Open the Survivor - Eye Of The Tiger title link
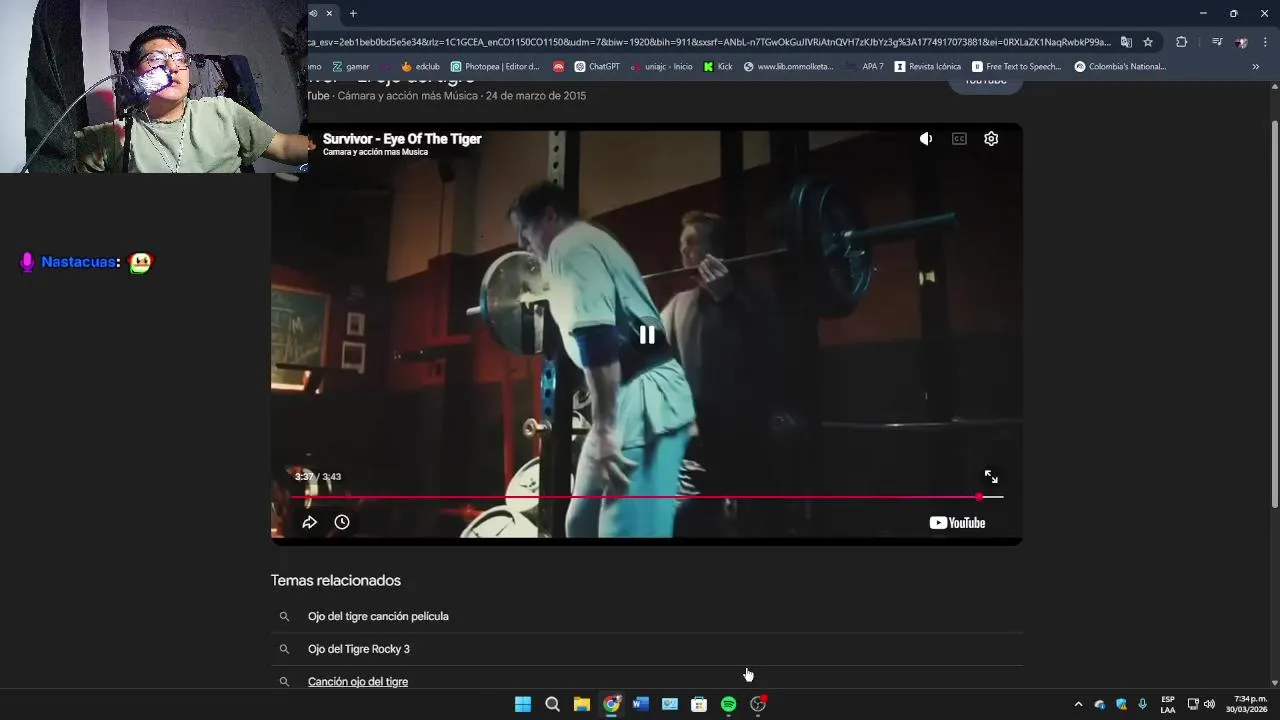The image size is (1280, 720). 402,139
